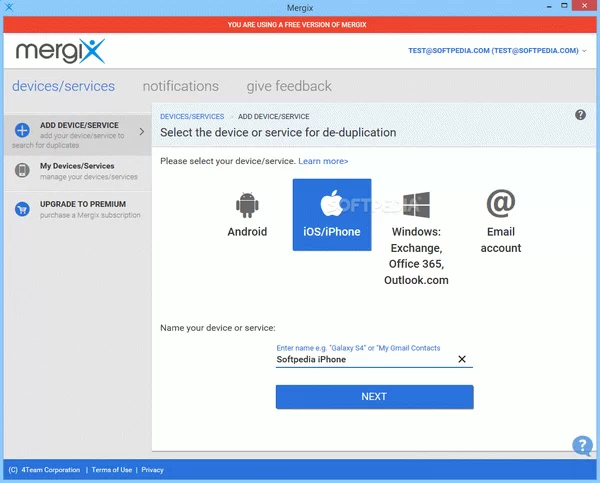The image size is (600, 483).
Task: Click the My Devices/Services phone icon
Action: [x=22, y=171]
